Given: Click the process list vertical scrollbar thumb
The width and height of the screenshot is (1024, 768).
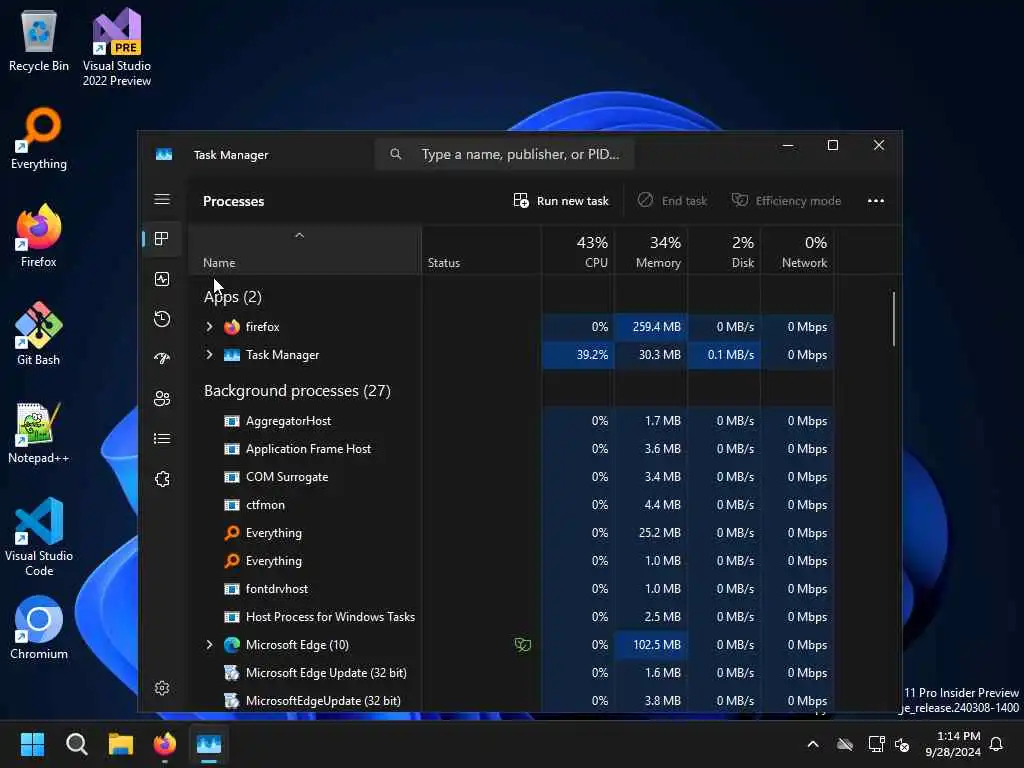Looking at the screenshot, I should 893,319.
